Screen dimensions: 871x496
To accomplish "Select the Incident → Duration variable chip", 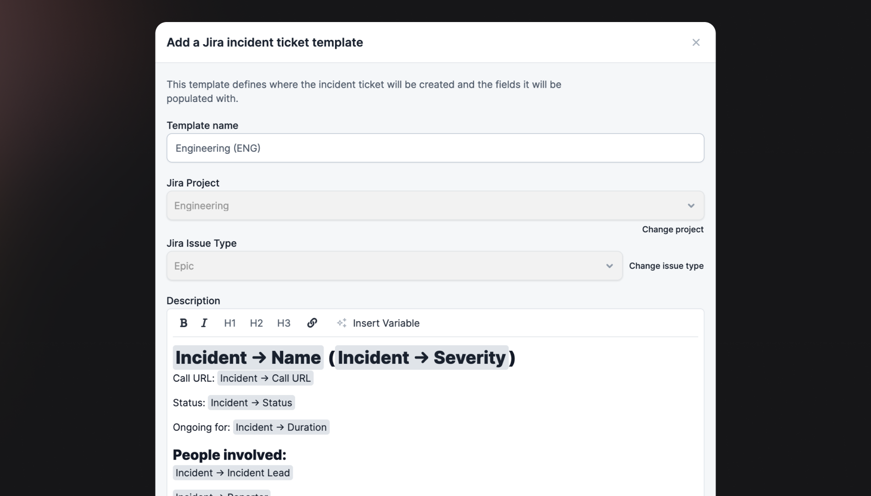I will [x=281, y=427].
